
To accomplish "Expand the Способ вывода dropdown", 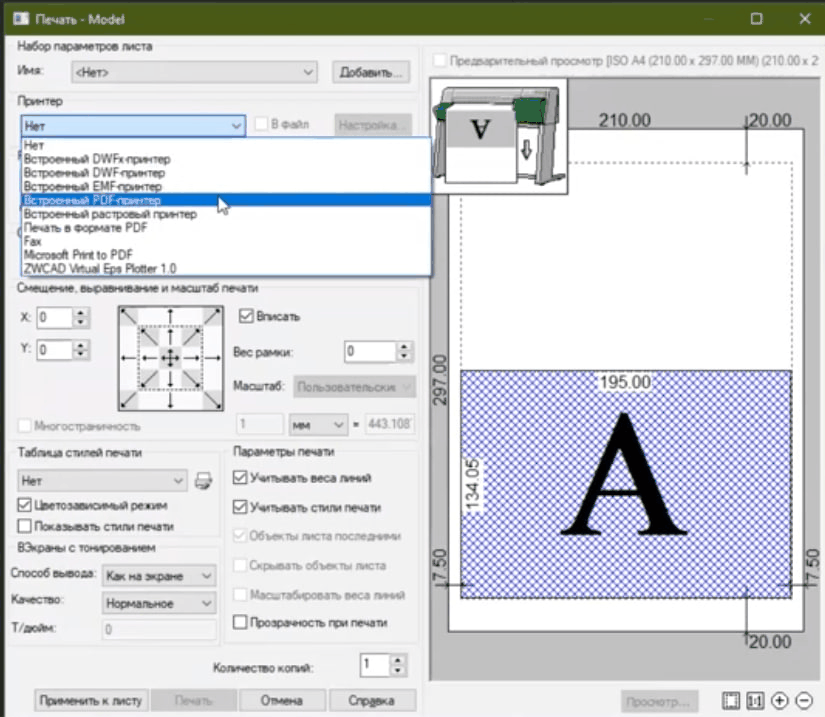I will [x=160, y=576].
